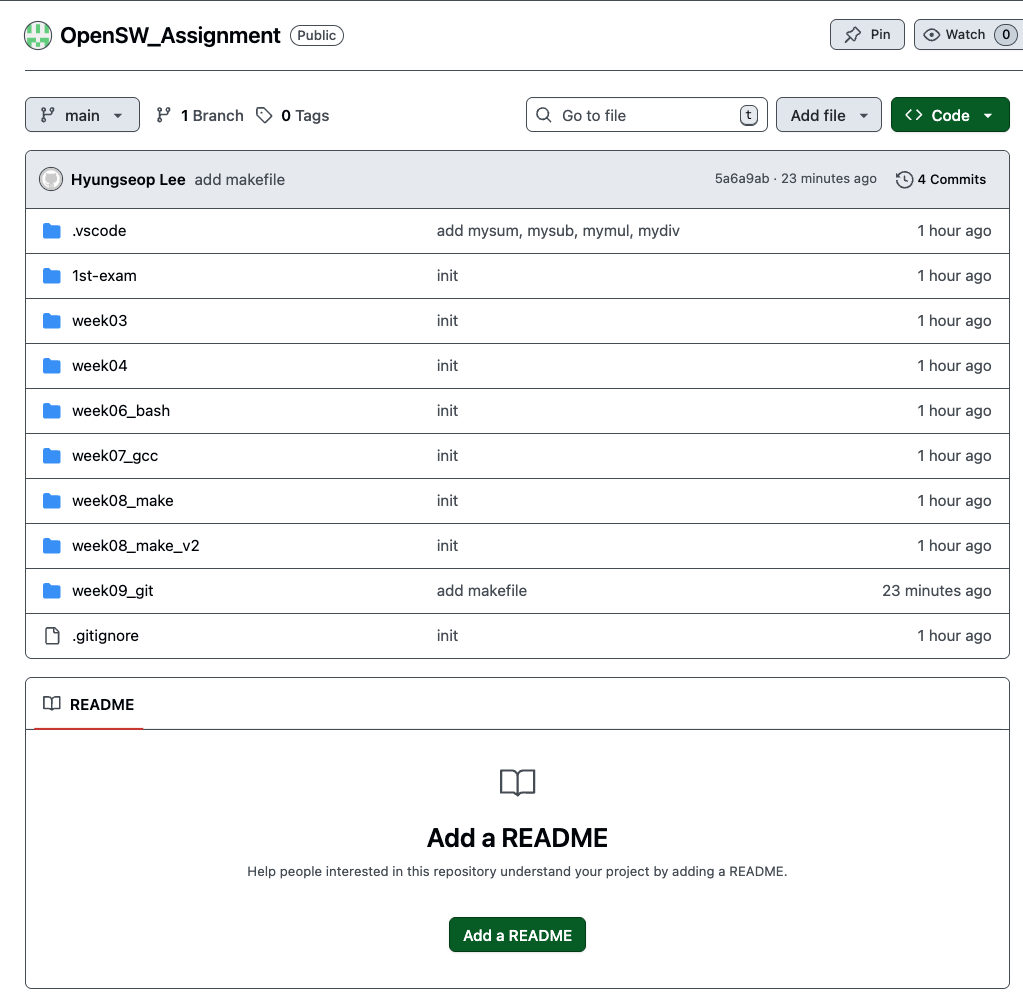Open the week06_bash folder

pos(121,411)
